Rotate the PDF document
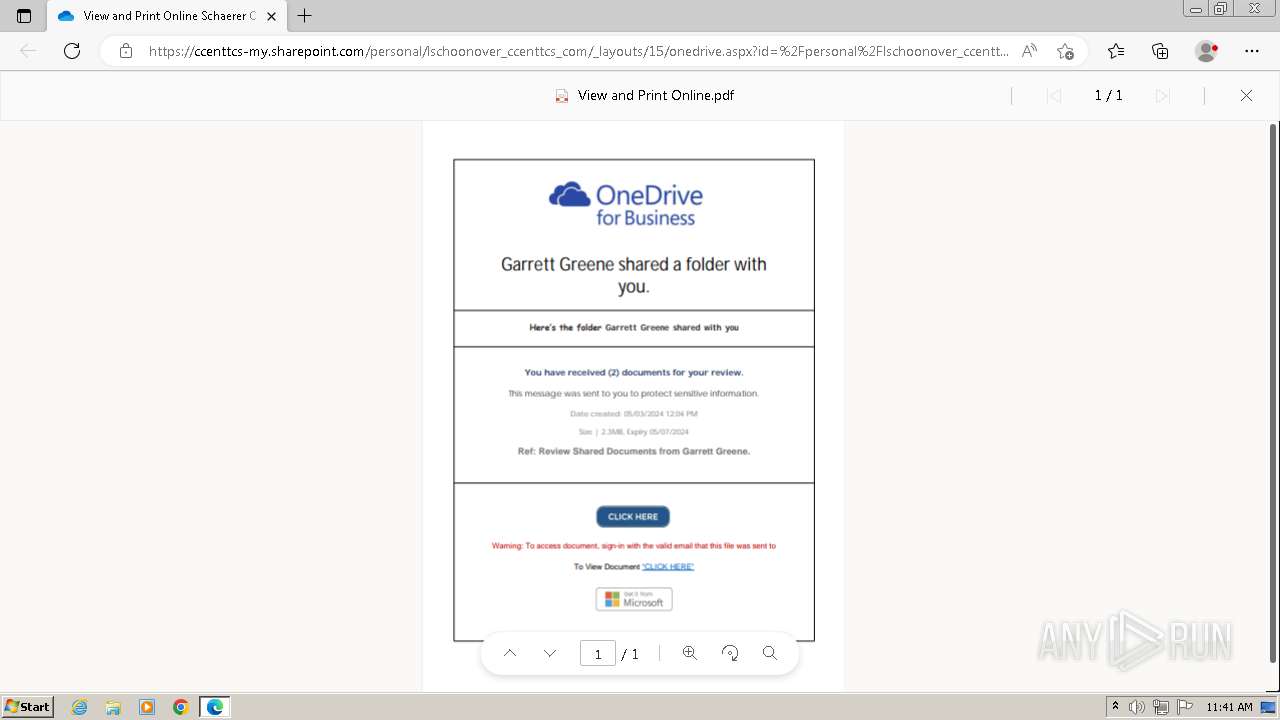This screenshot has width=1280, height=720. tap(730, 653)
